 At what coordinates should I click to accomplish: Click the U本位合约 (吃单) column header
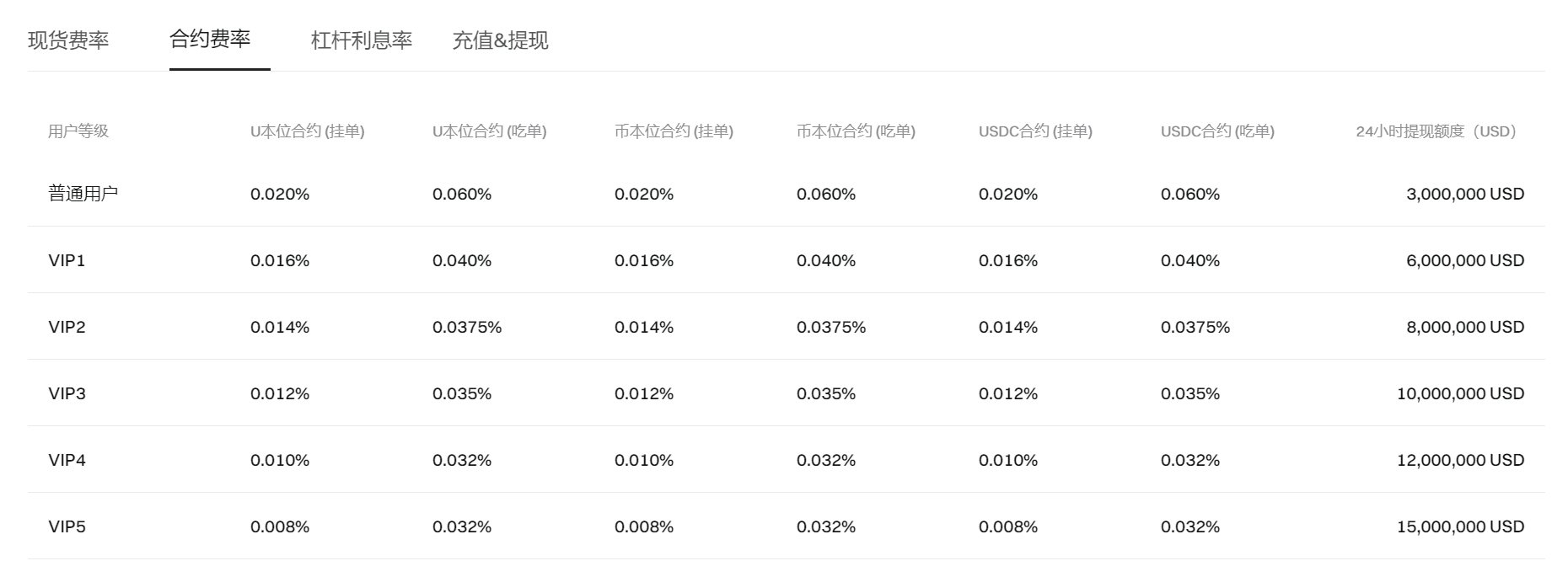[490, 131]
